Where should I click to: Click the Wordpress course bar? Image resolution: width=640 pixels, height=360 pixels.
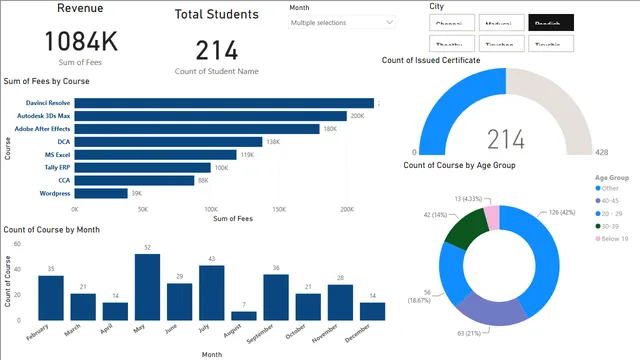(x=101, y=193)
